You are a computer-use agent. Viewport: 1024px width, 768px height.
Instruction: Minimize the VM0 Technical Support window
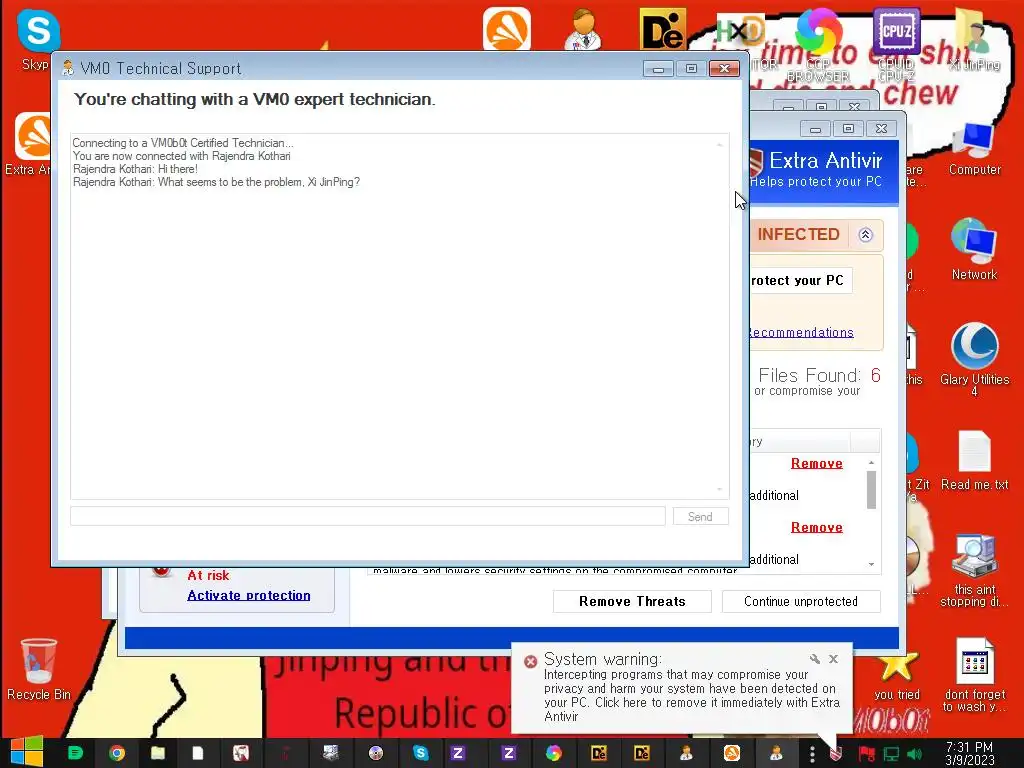pyautogui.click(x=658, y=69)
